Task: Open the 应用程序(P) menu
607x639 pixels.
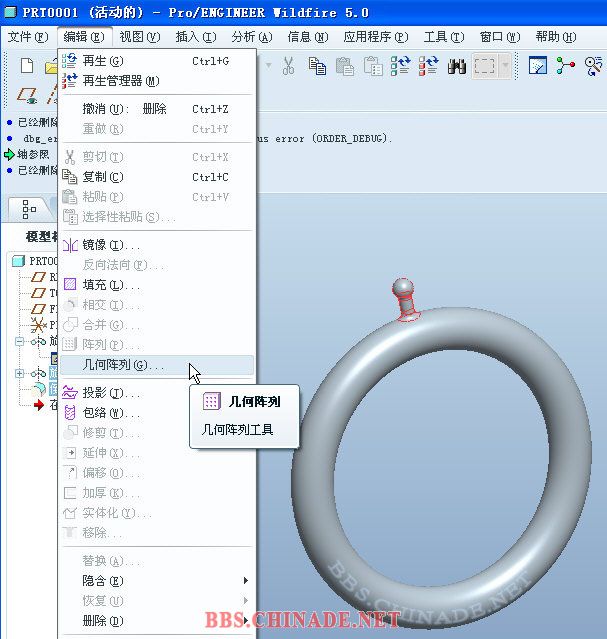Action: pos(375,37)
